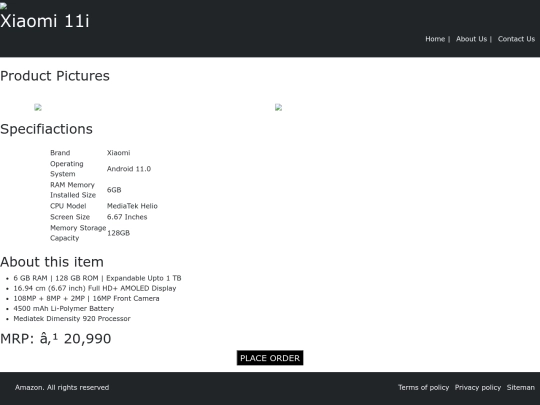Select the Operating System label cell
The height and width of the screenshot is (405, 540).
[x=67, y=169]
